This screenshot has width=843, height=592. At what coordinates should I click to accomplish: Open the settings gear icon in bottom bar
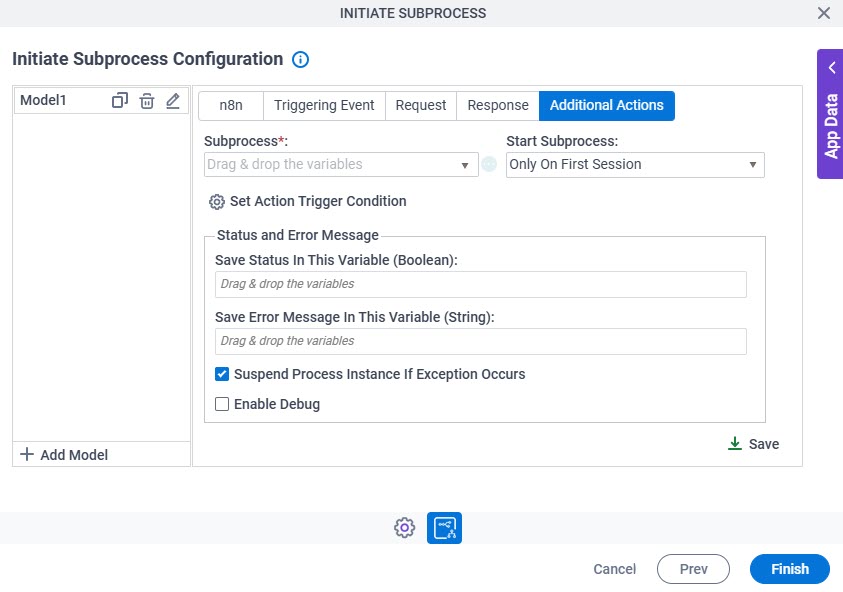[x=404, y=527]
